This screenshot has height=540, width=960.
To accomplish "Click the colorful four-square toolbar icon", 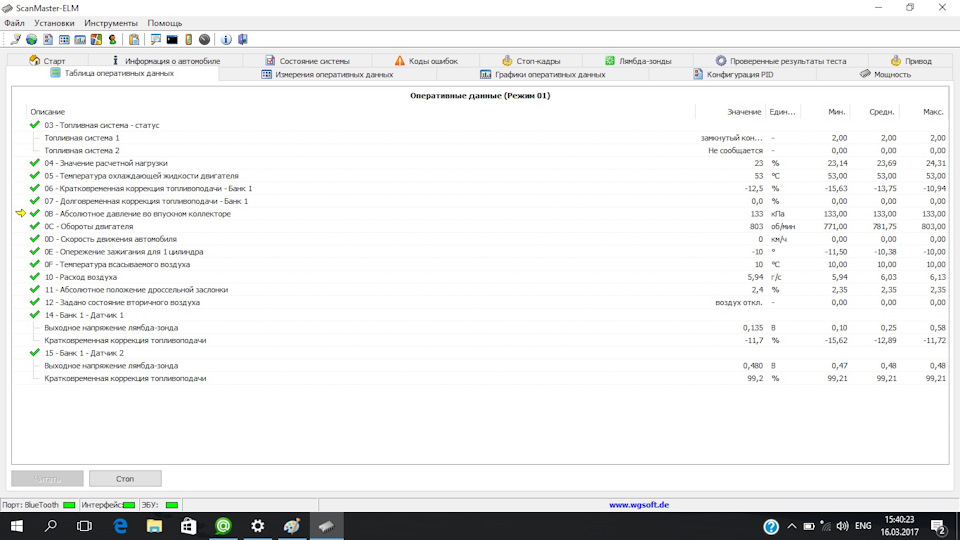I will 96,39.
